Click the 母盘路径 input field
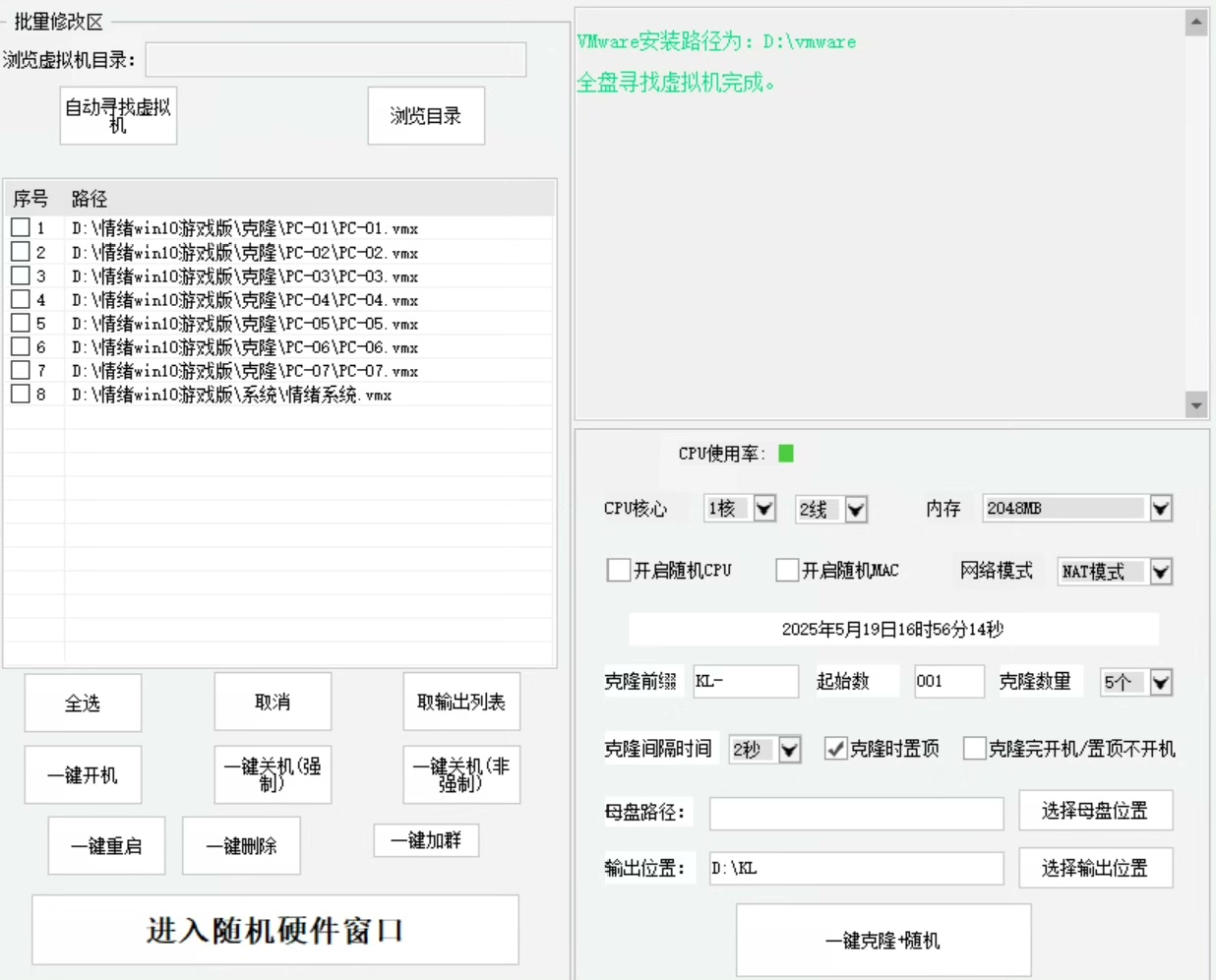This screenshot has height=980, width=1216. pyautogui.click(x=856, y=813)
